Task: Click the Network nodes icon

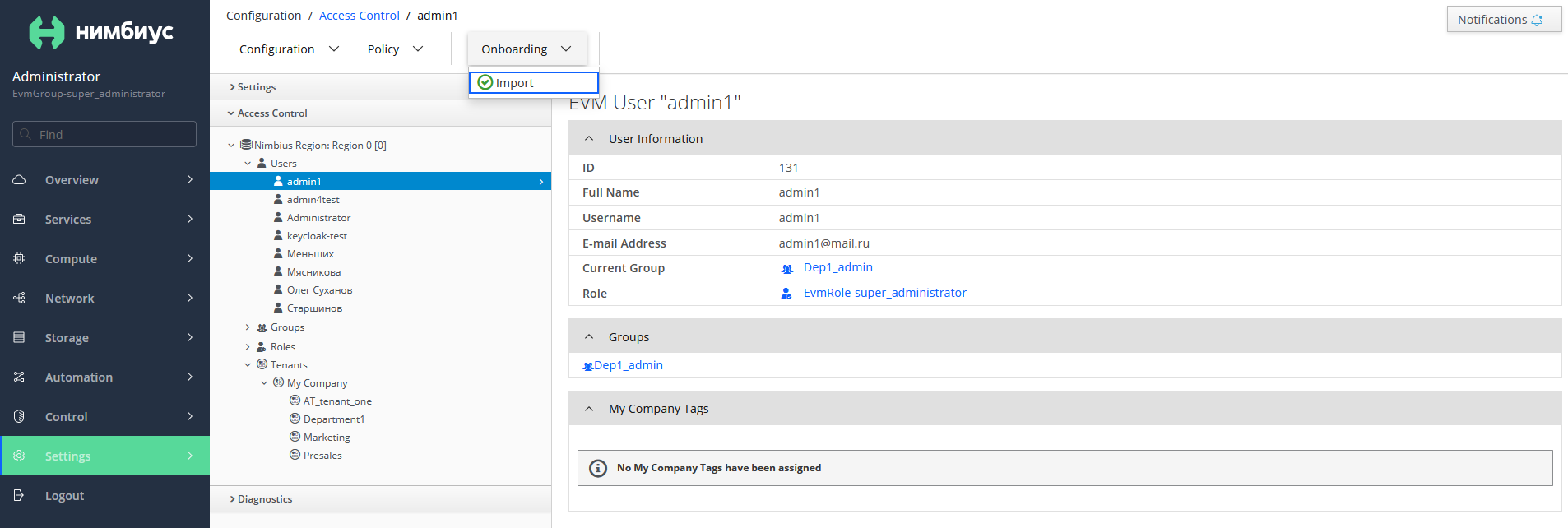Action: tap(19, 298)
